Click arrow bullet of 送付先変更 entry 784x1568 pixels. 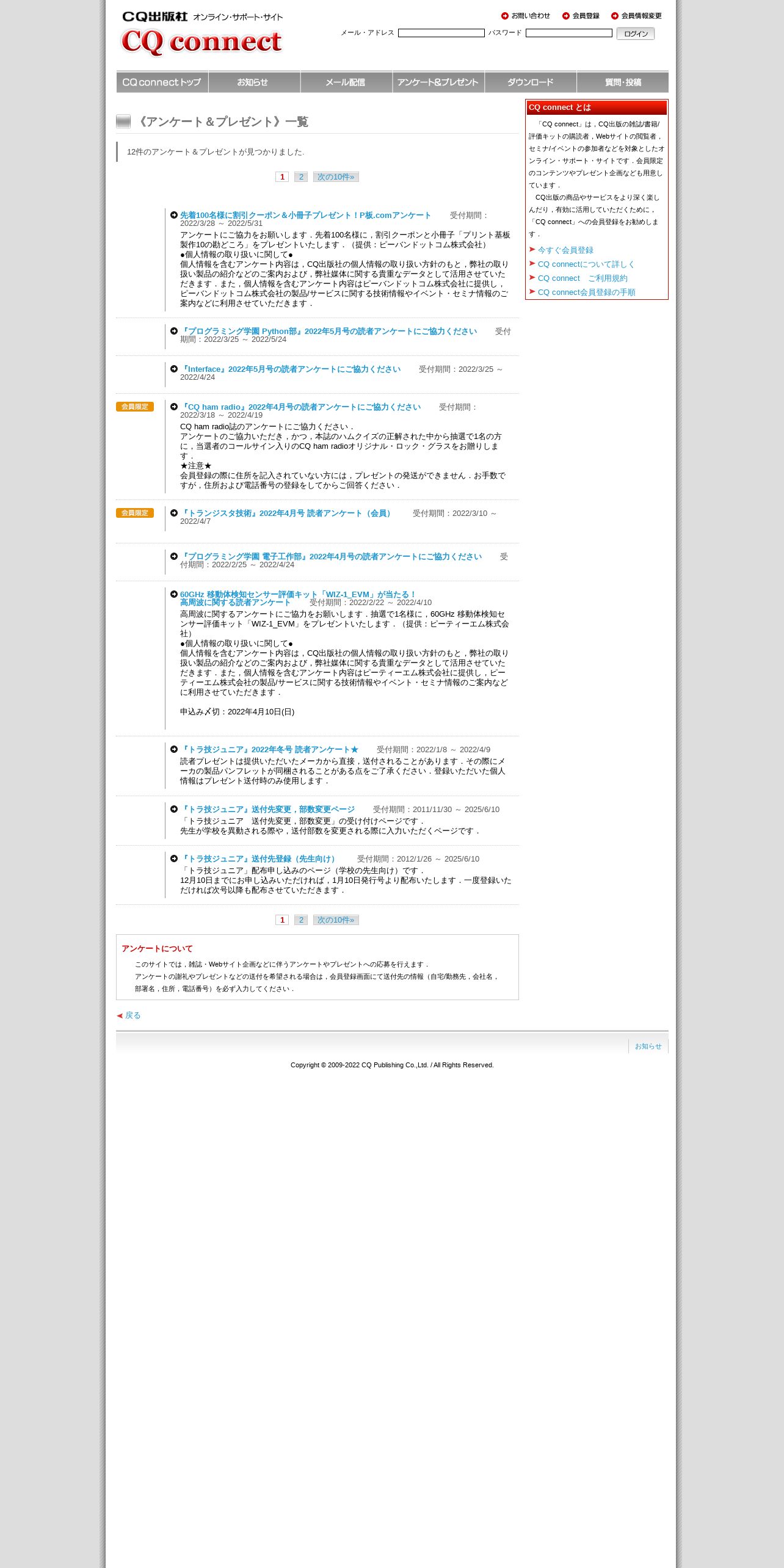click(x=174, y=809)
